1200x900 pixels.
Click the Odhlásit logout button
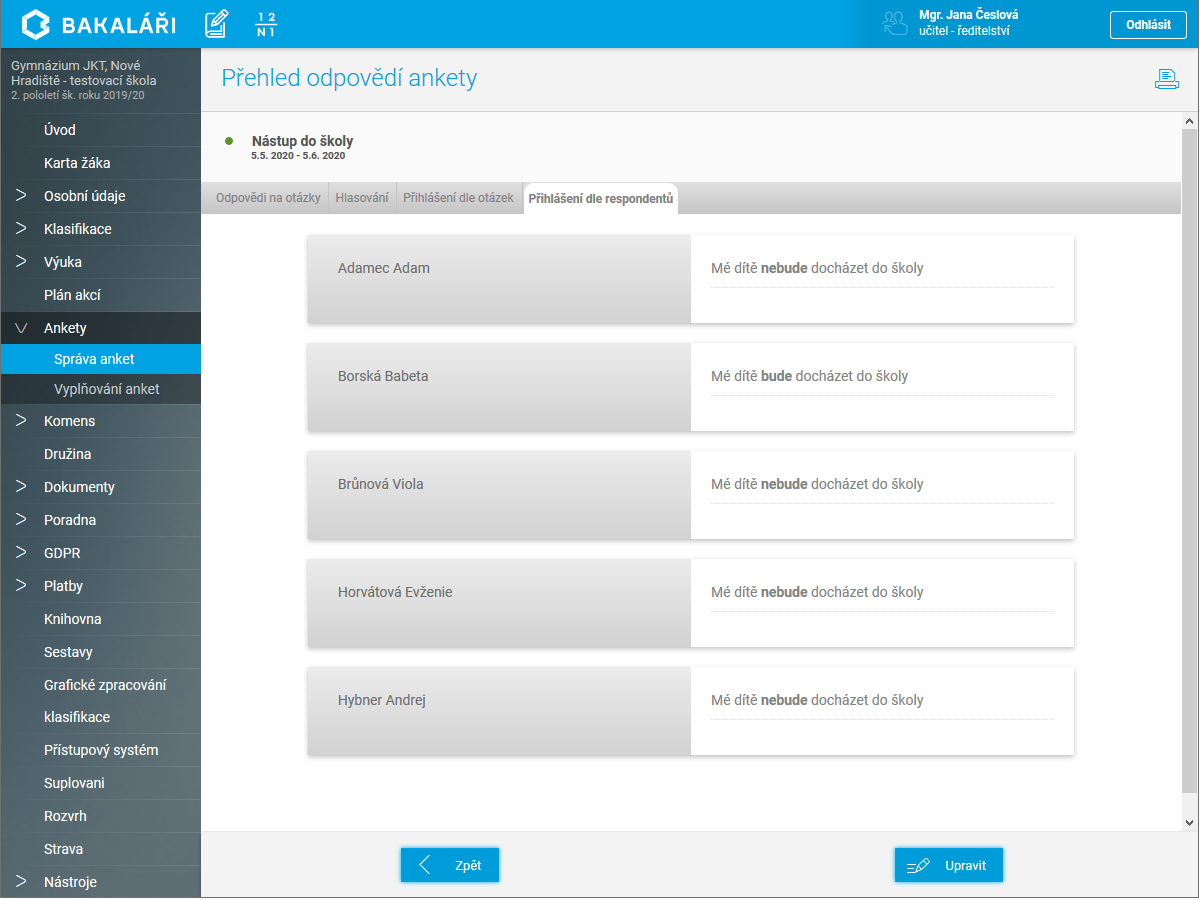click(x=1148, y=25)
